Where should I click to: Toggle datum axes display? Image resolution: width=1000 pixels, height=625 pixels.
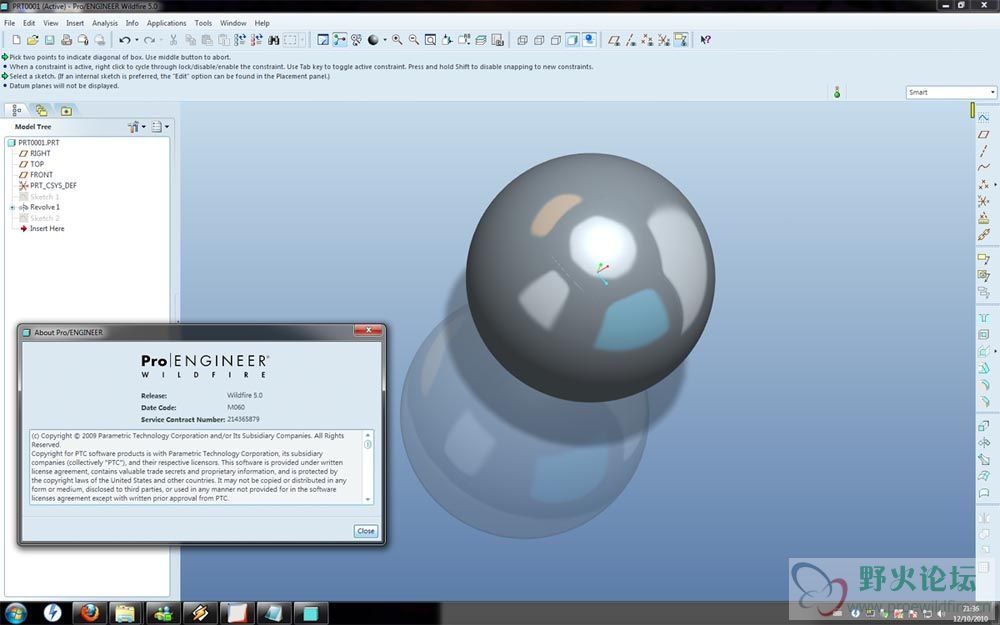tap(631, 40)
